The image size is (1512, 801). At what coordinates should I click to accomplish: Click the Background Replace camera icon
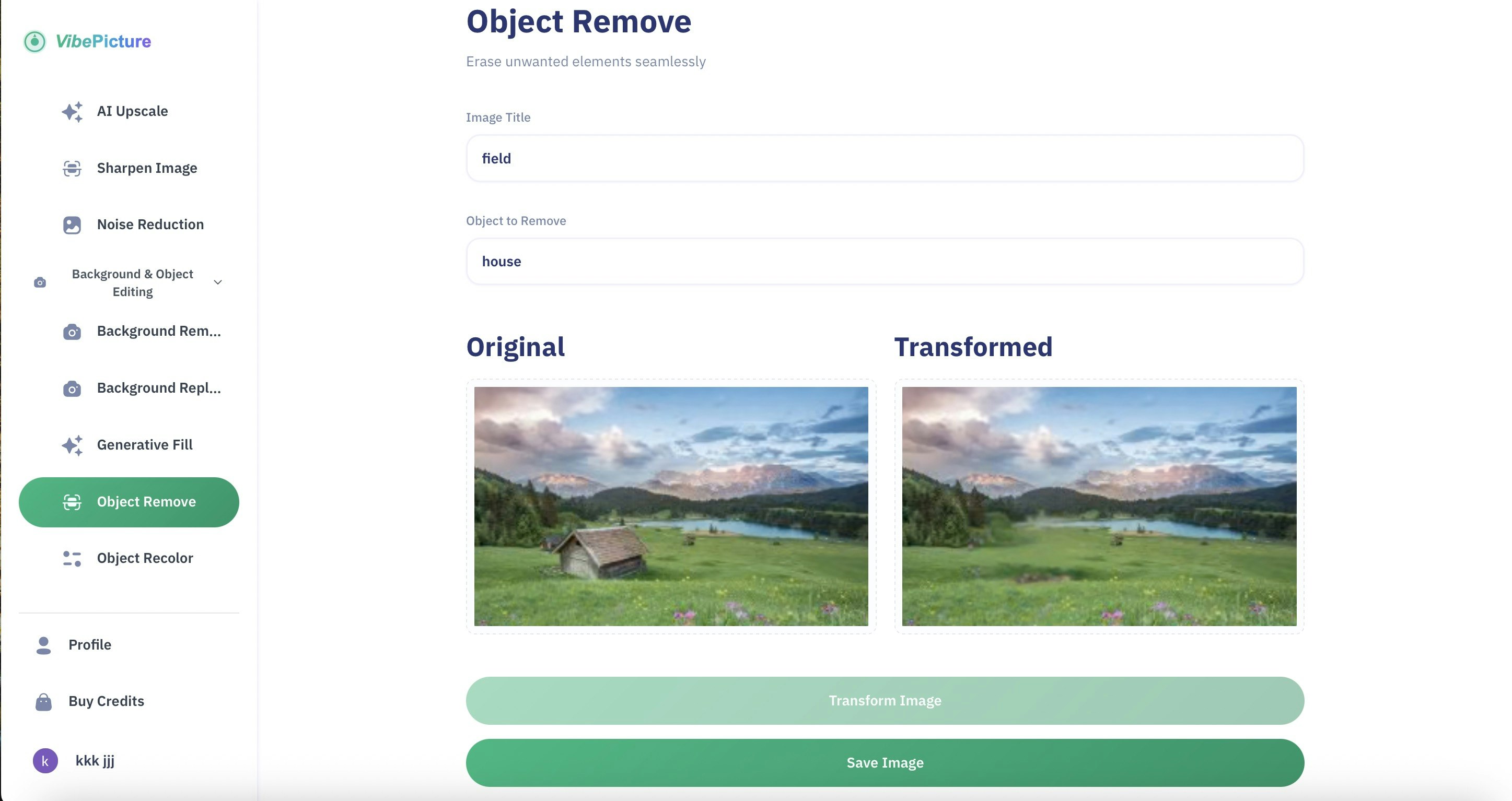72,388
